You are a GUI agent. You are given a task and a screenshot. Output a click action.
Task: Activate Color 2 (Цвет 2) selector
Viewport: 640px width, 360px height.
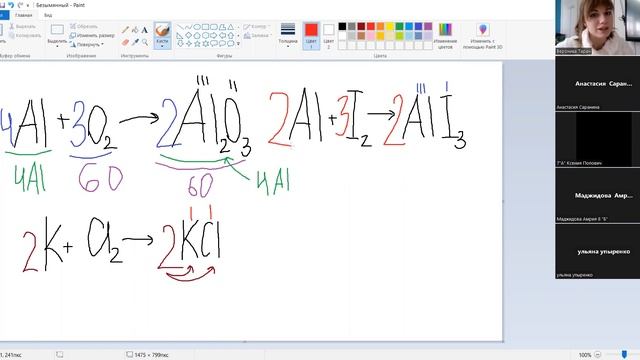pyautogui.click(x=329, y=36)
